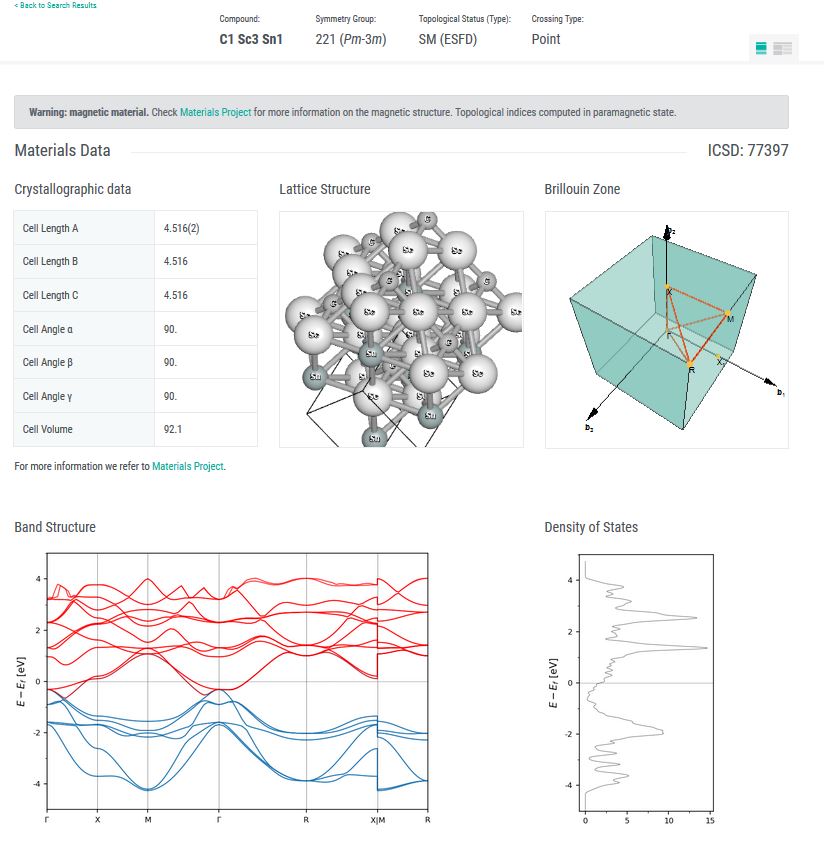Click the lattice structure 3D viewer
824x844 pixels.
(x=401, y=329)
